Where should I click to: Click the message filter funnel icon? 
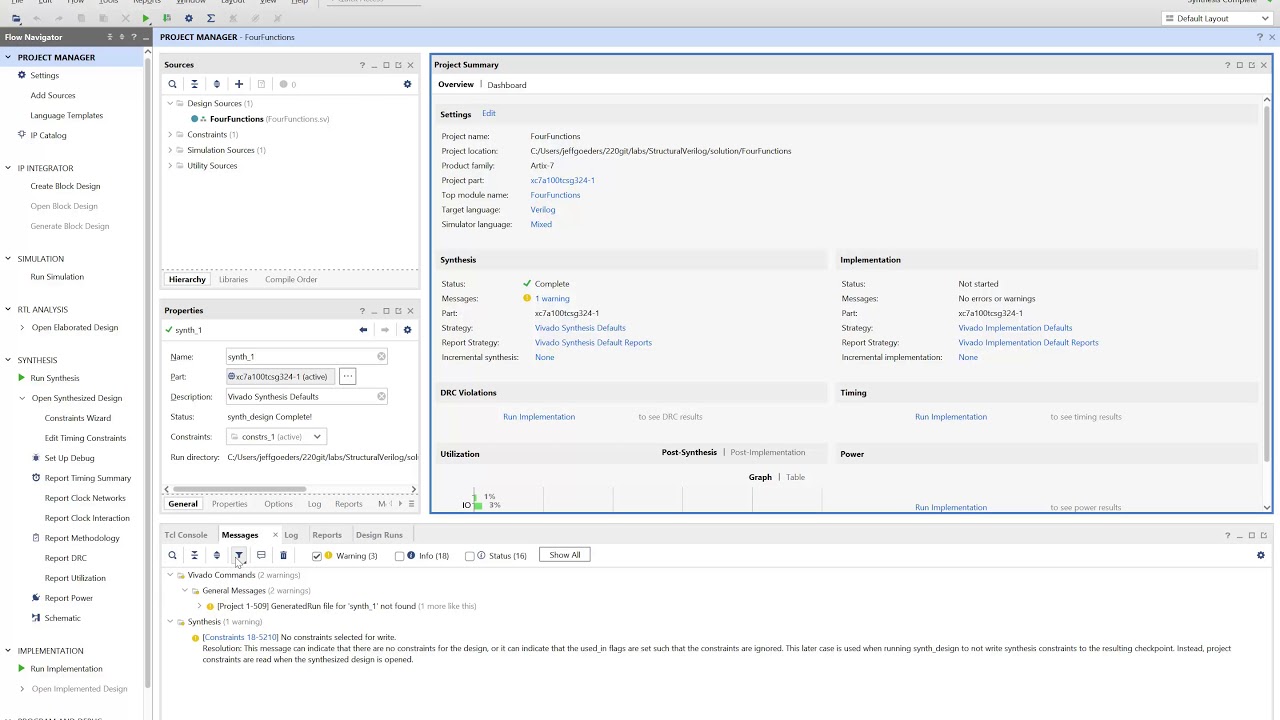[x=238, y=555]
